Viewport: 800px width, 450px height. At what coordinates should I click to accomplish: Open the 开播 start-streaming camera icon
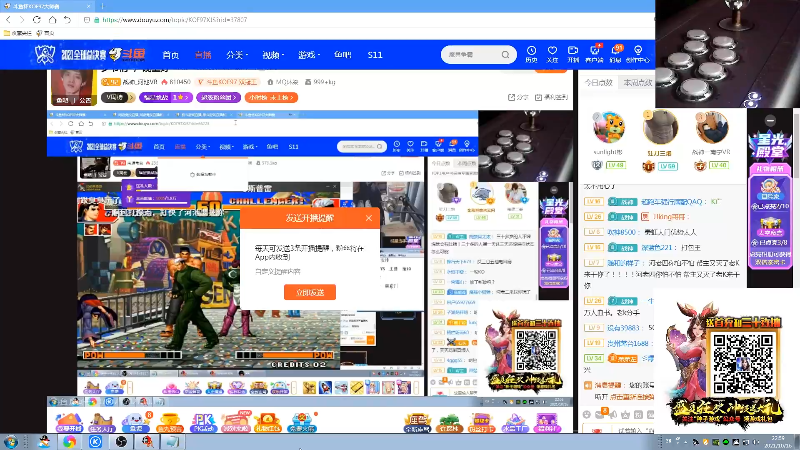pos(573,54)
